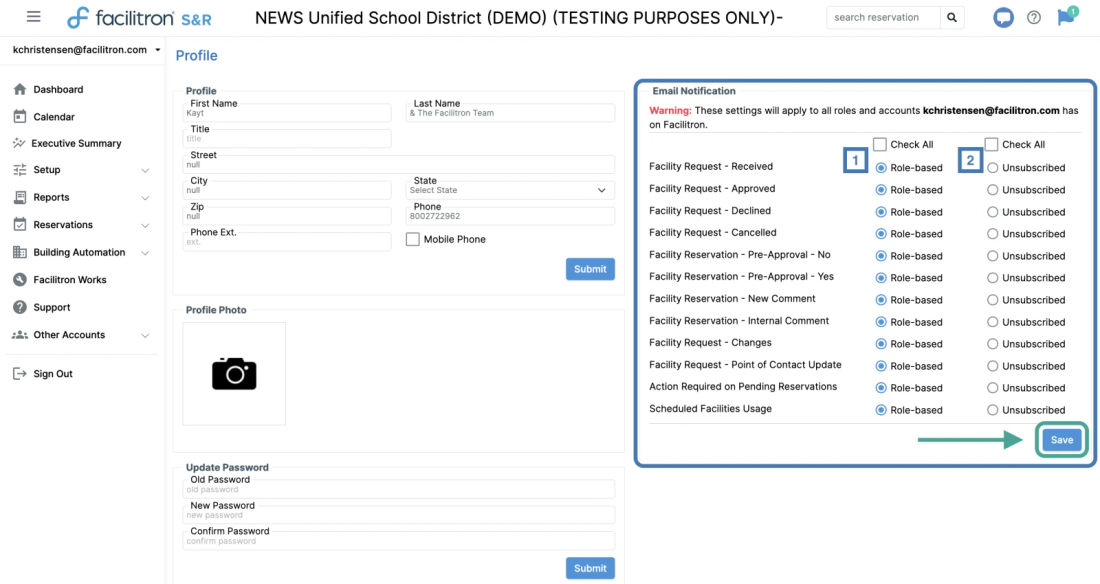
Task: Choose Sign Out in sidebar
Action: point(53,373)
